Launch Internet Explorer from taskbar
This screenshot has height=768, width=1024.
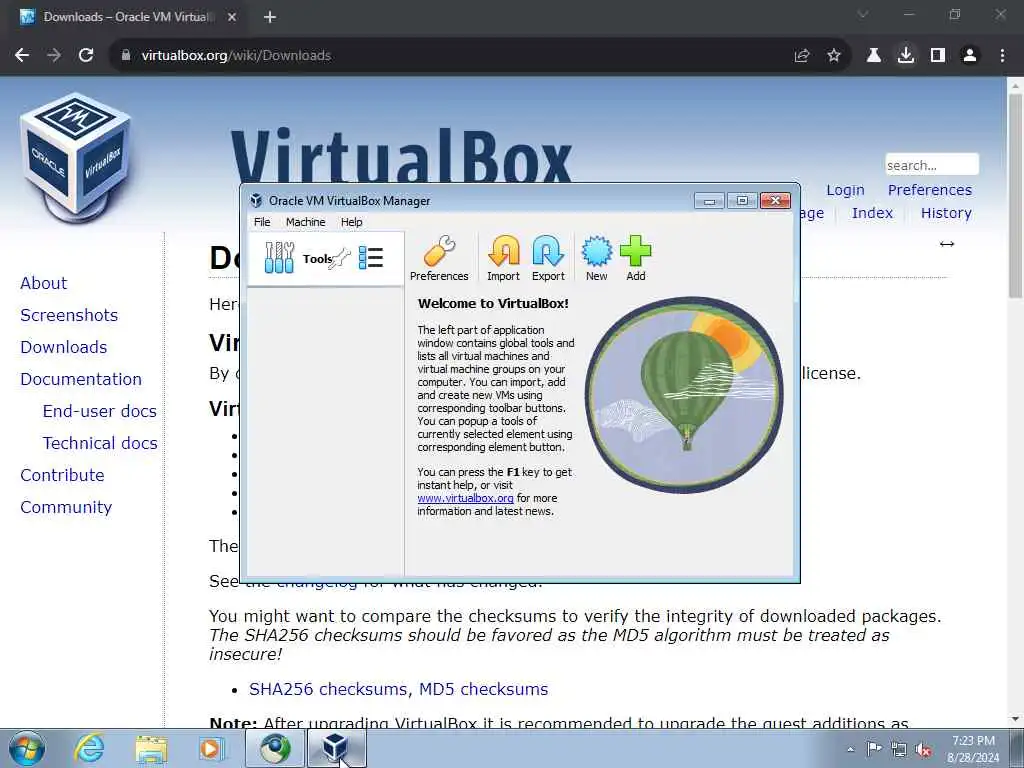[89, 749]
